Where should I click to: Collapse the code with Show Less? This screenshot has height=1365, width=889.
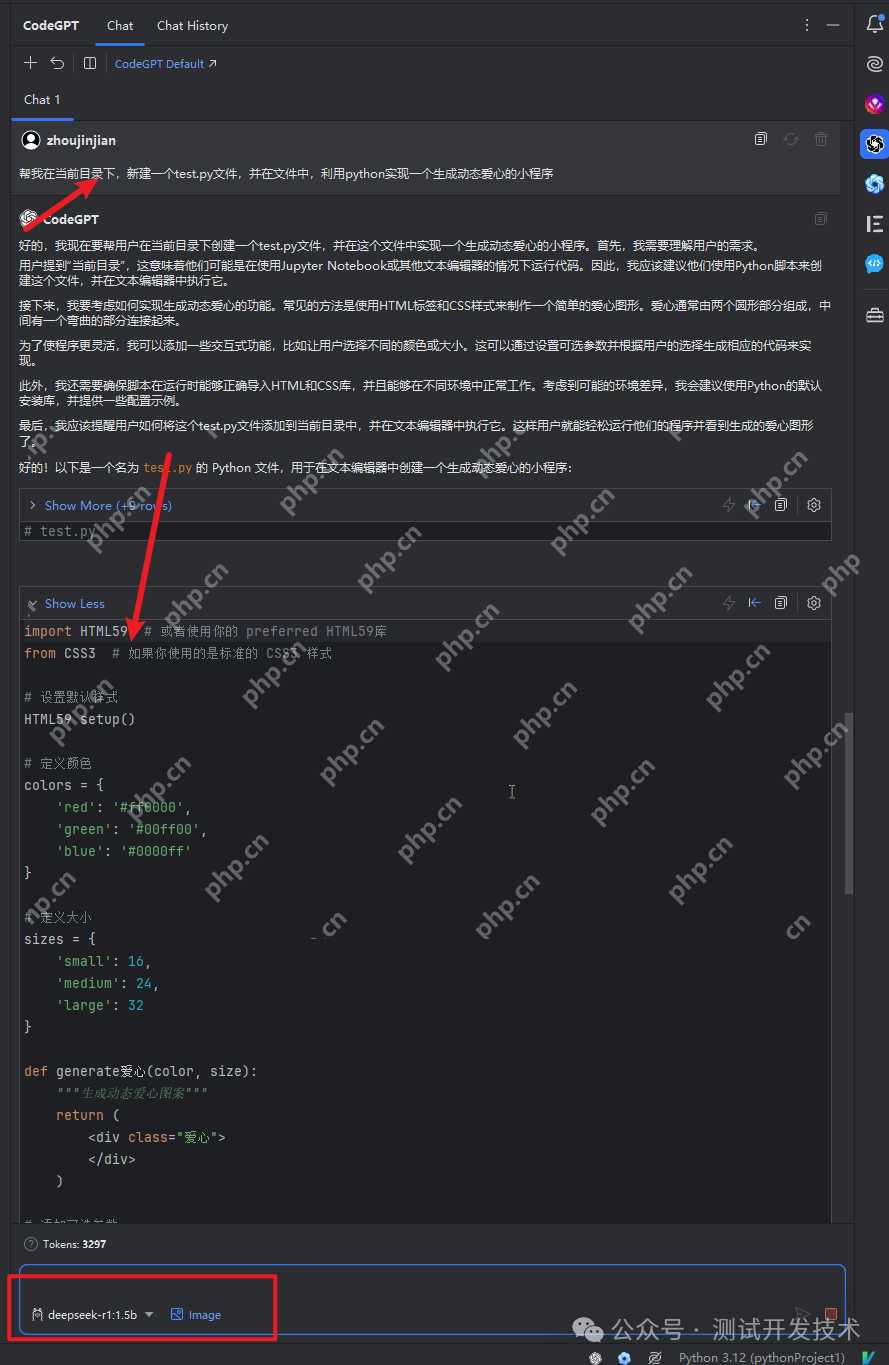coord(74,603)
